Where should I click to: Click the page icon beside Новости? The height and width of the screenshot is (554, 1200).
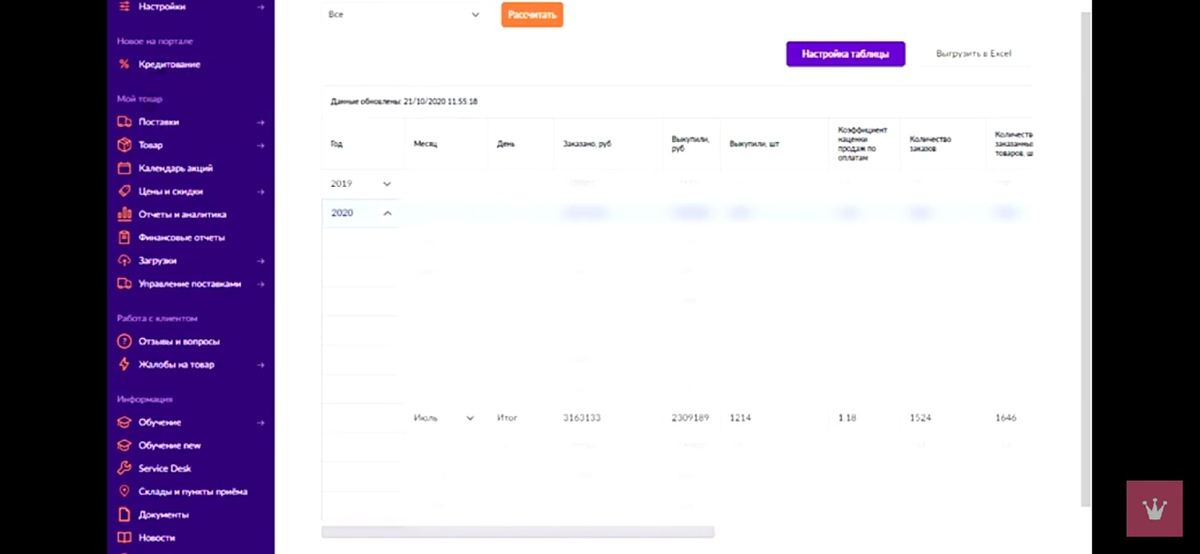click(x=124, y=537)
